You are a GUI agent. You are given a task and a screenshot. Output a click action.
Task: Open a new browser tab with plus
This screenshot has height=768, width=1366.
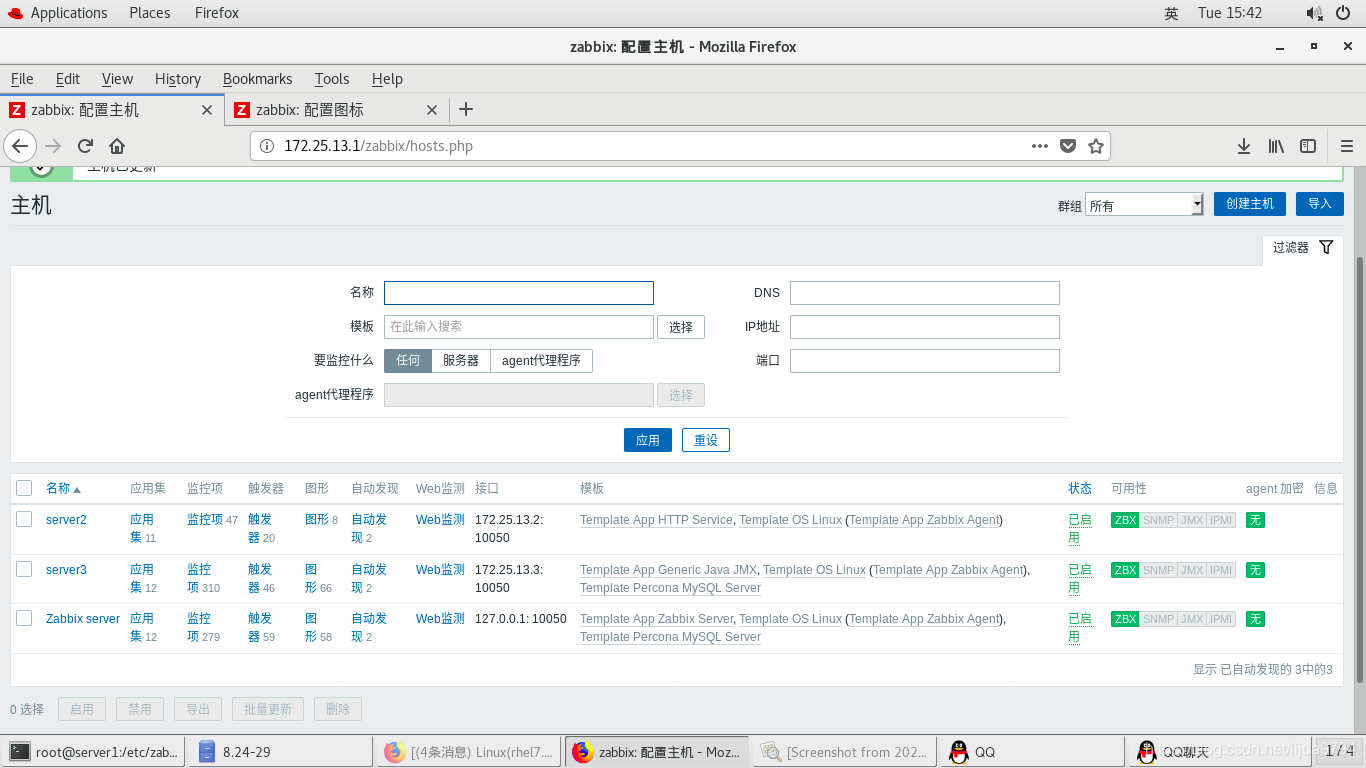tap(465, 109)
